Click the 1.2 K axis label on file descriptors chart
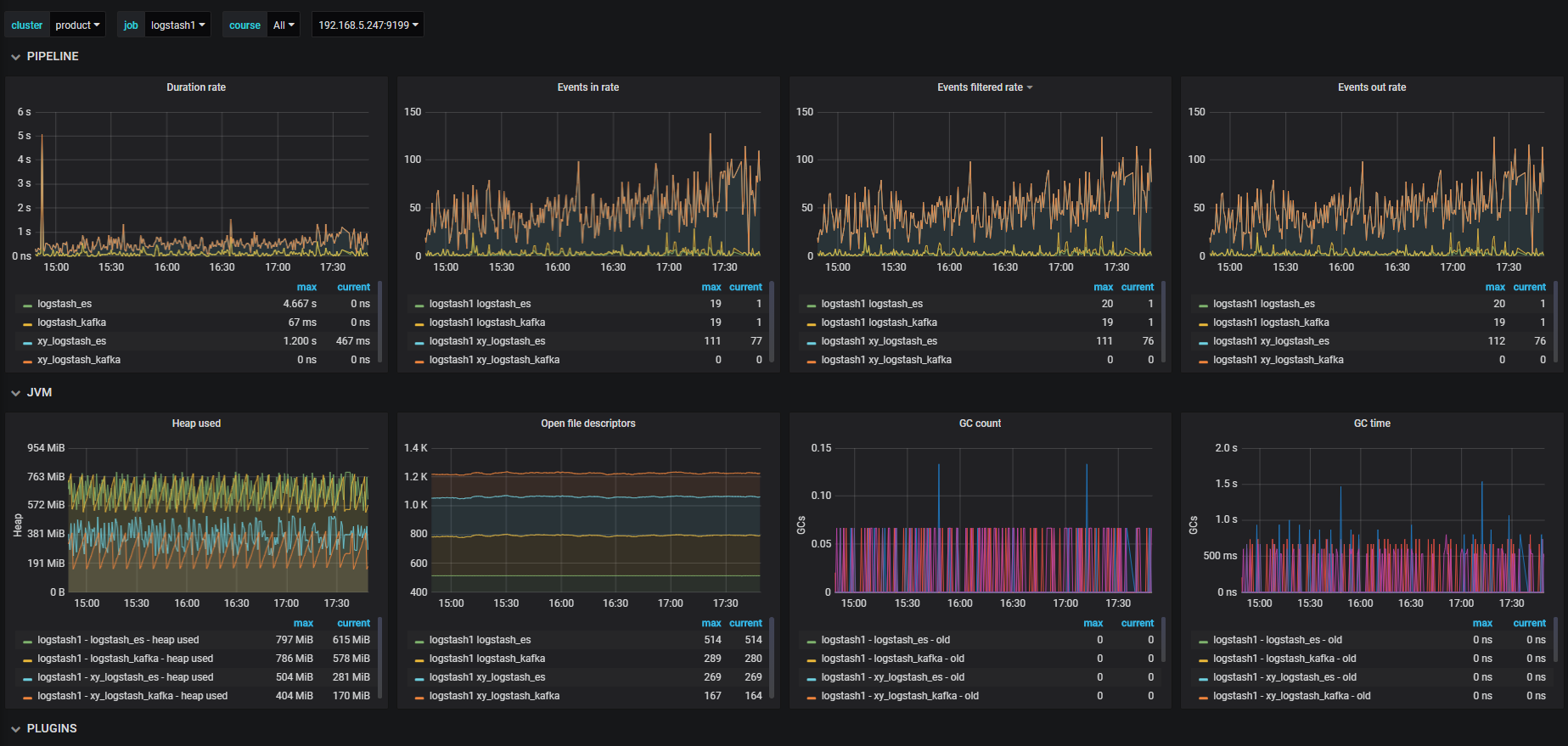 click(416, 477)
